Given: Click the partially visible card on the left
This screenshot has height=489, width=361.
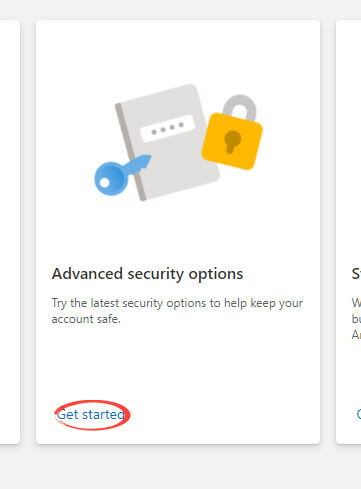Looking at the screenshot, I should tap(10, 232).
